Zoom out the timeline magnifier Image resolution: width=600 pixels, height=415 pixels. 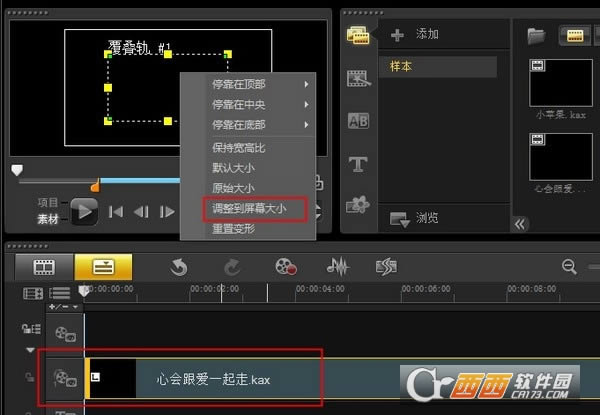(569, 267)
